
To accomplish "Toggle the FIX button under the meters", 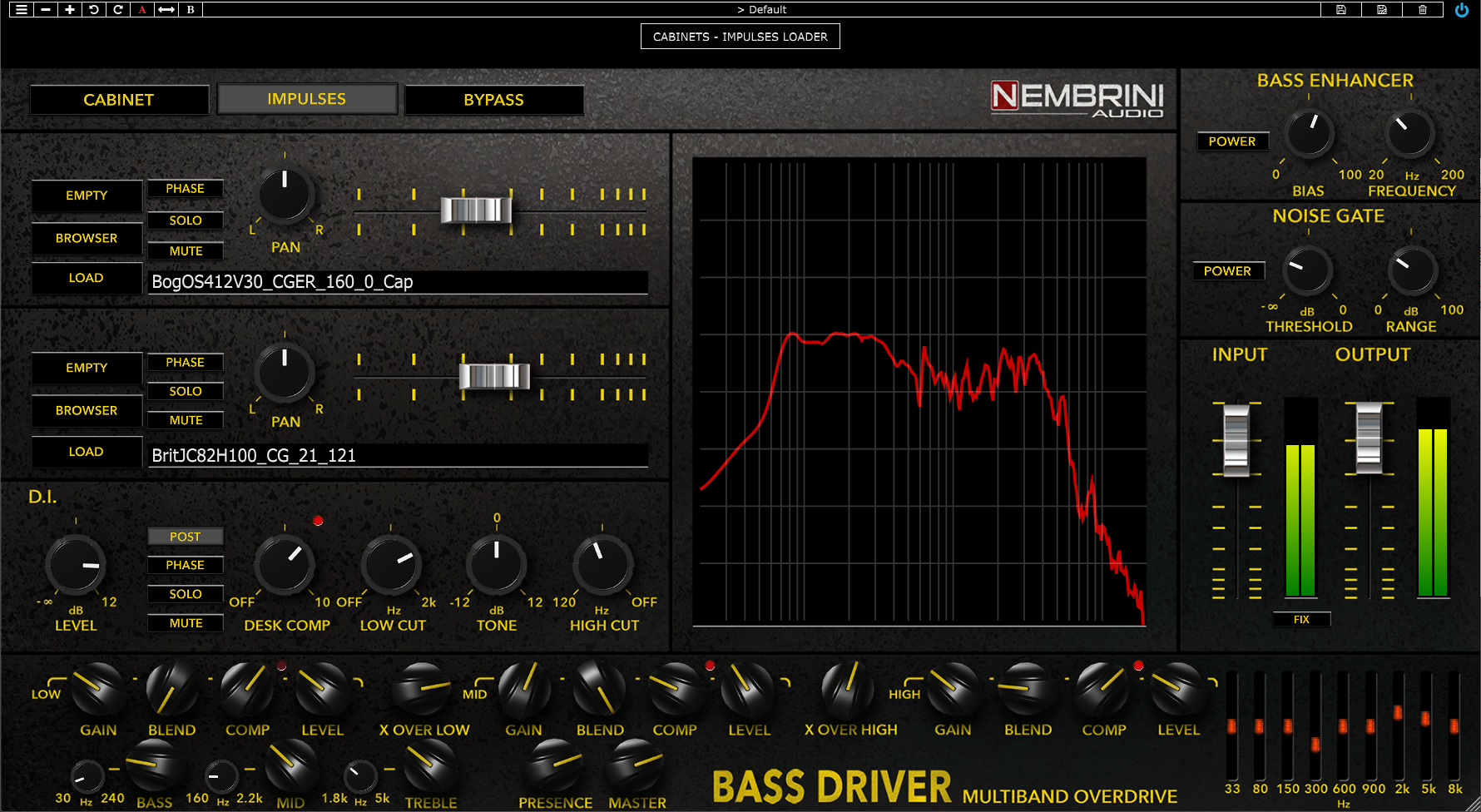I will 1301,620.
